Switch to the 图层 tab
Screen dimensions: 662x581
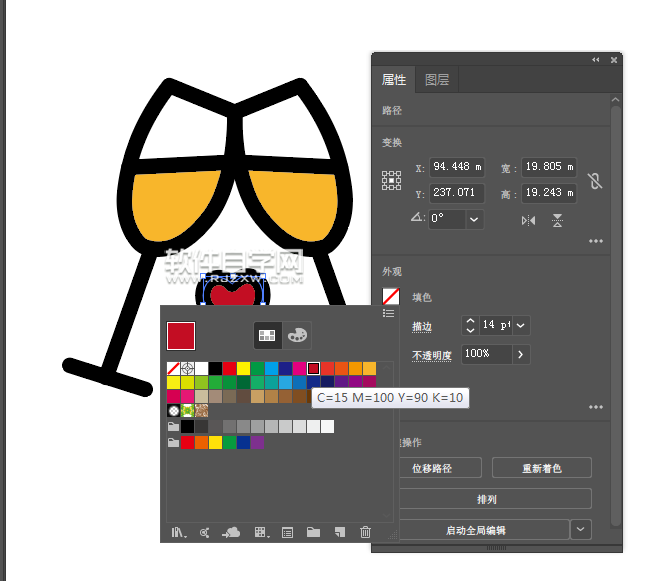pyautogui.click(x=437, y=79)
